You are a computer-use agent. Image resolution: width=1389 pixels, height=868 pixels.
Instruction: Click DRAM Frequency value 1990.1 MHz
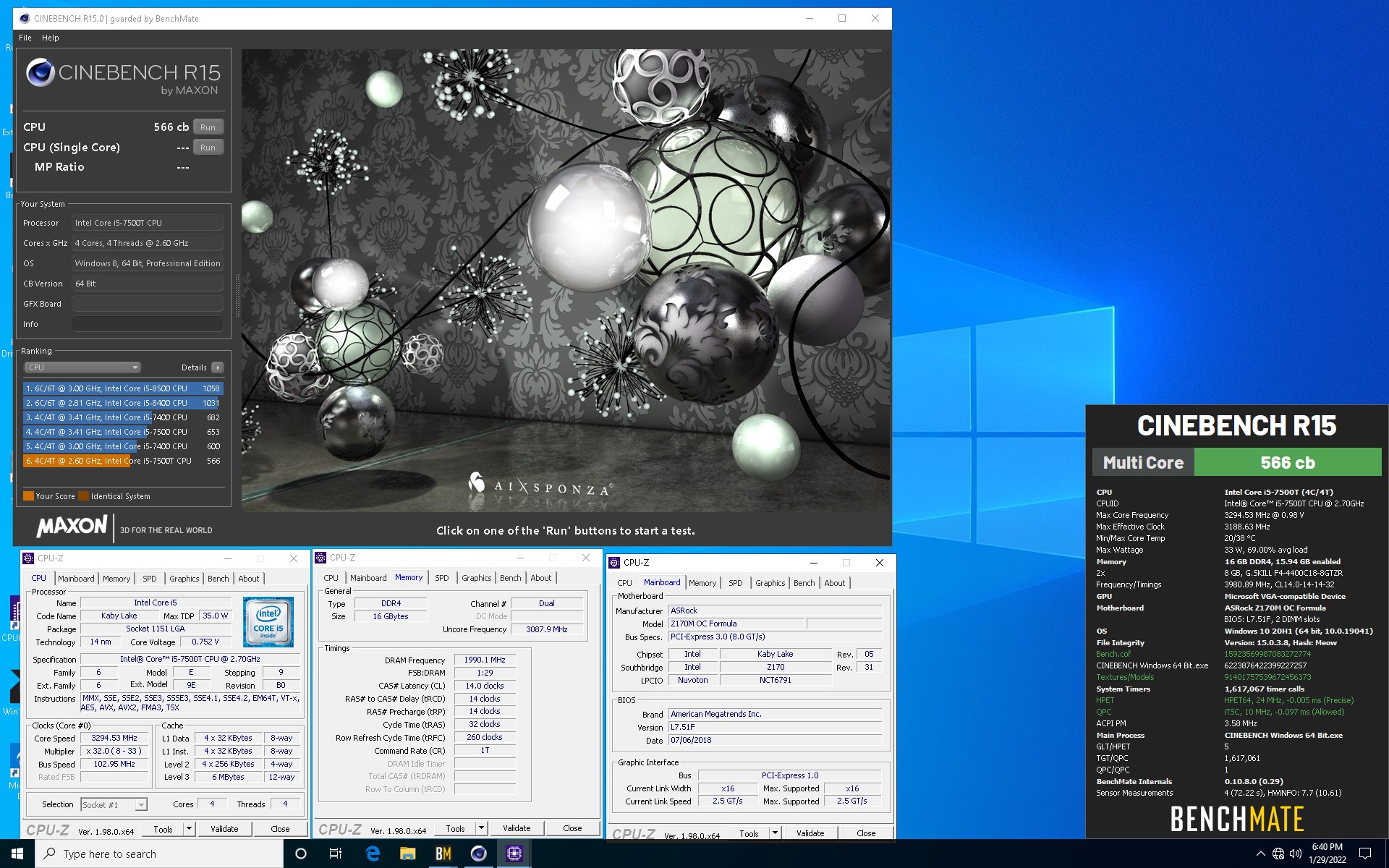click(485, 660)
